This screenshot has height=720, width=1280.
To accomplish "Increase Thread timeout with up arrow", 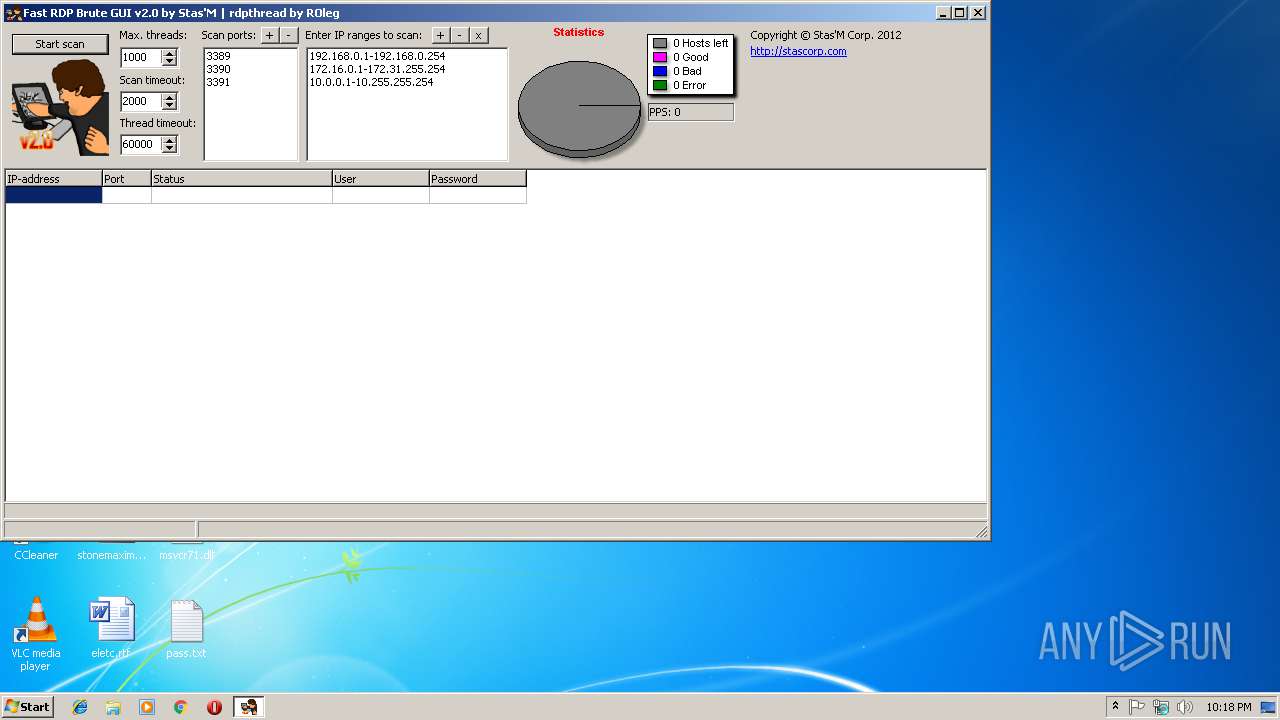I will click(x=169, y=140).
